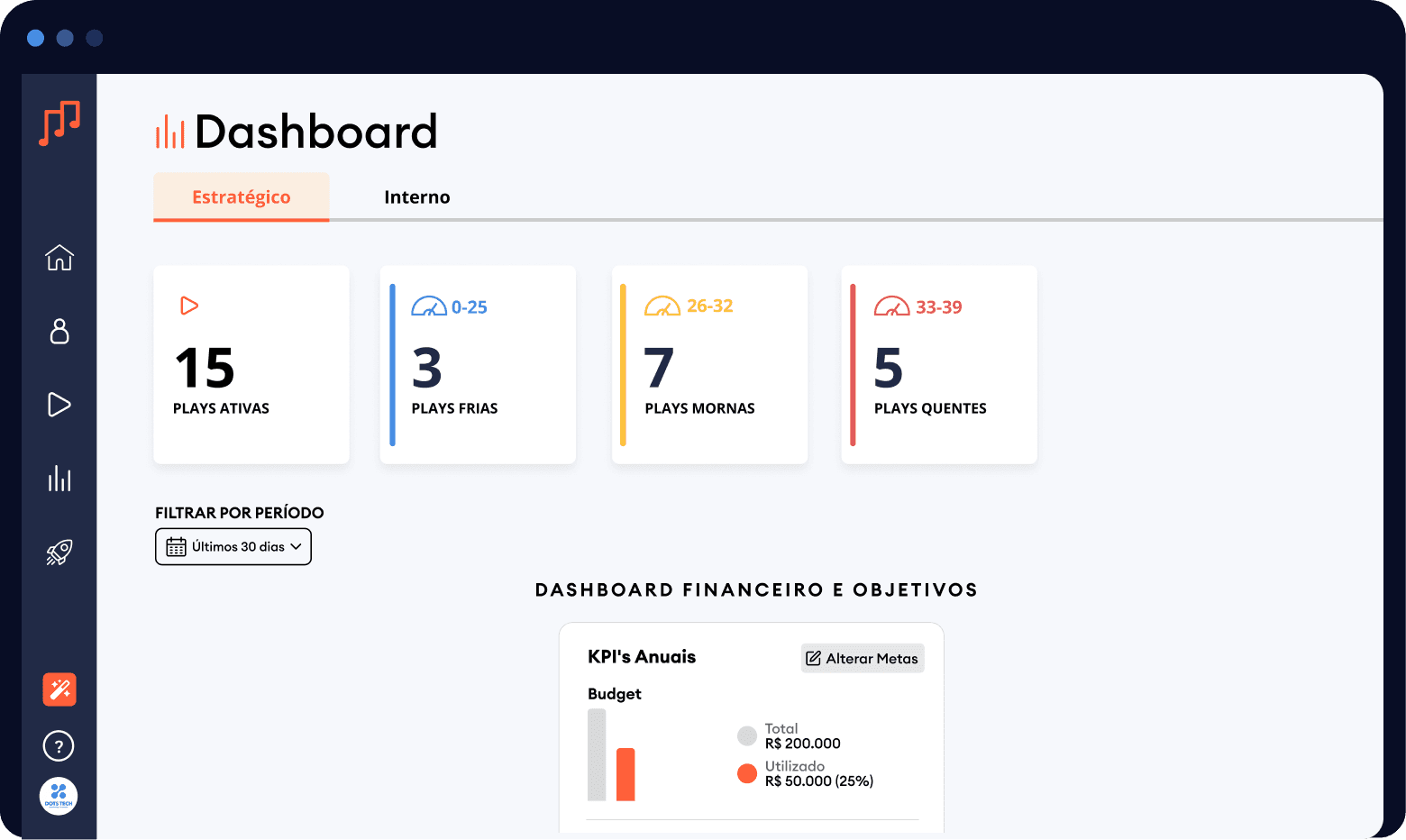
Task: Click the Dots Tech avatar at sidebar bottom
Action: (x=59, y=796)
